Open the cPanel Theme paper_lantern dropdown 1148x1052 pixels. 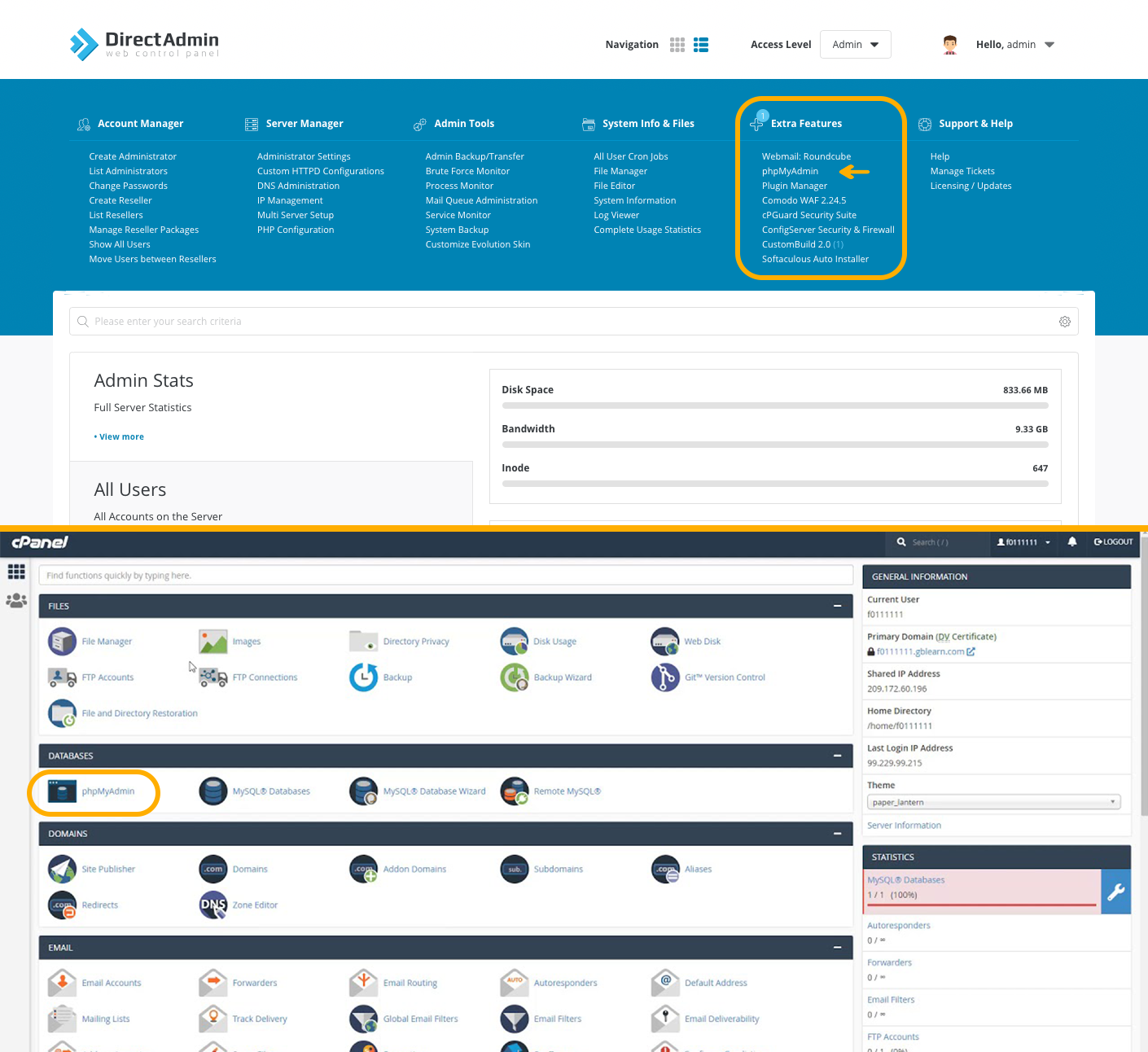tap(994, 803)
